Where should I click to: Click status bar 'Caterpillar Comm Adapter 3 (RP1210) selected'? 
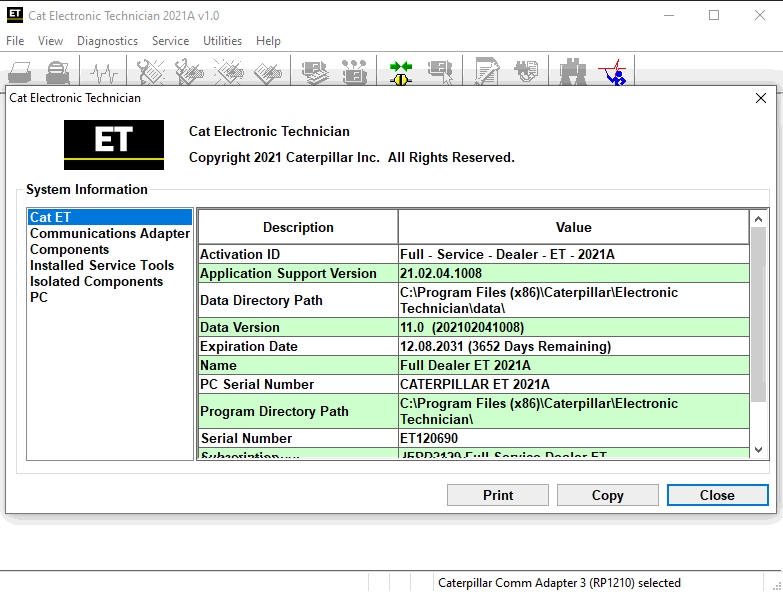click(x=559, y=583)
